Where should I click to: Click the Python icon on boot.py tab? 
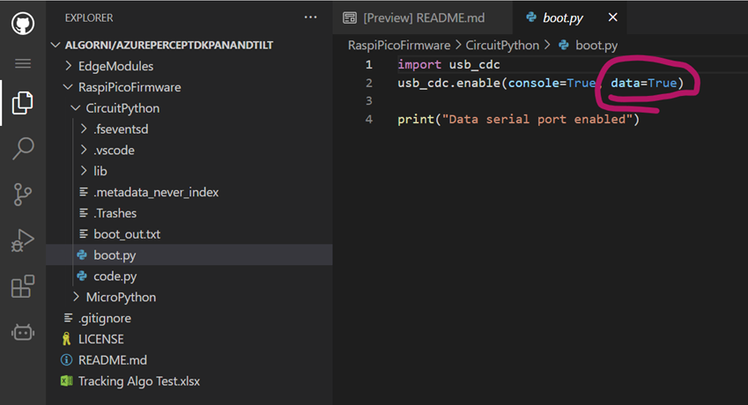pyautogui.click(x=531, y=17)
